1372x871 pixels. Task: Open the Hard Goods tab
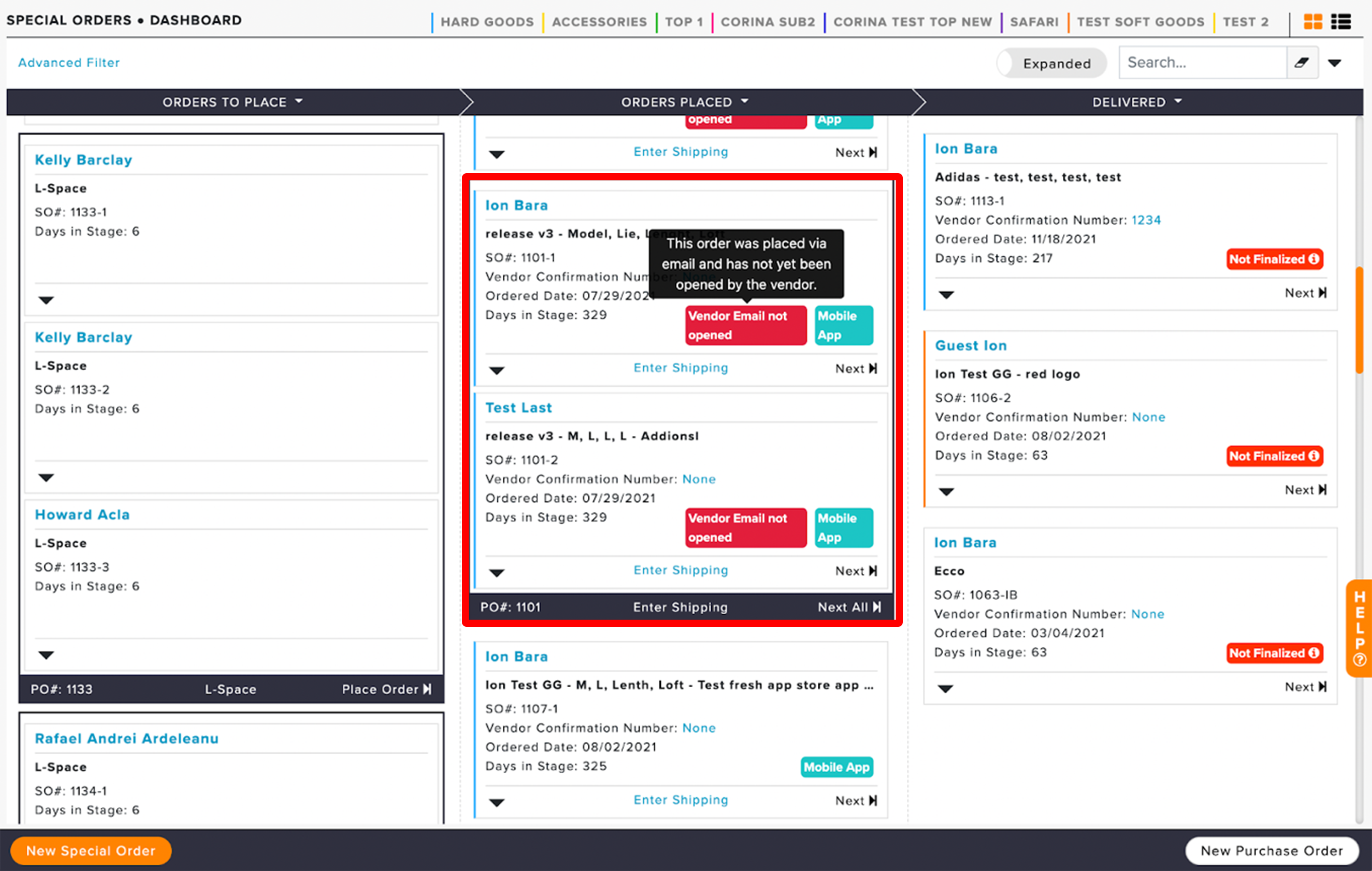tap(487, 22)
